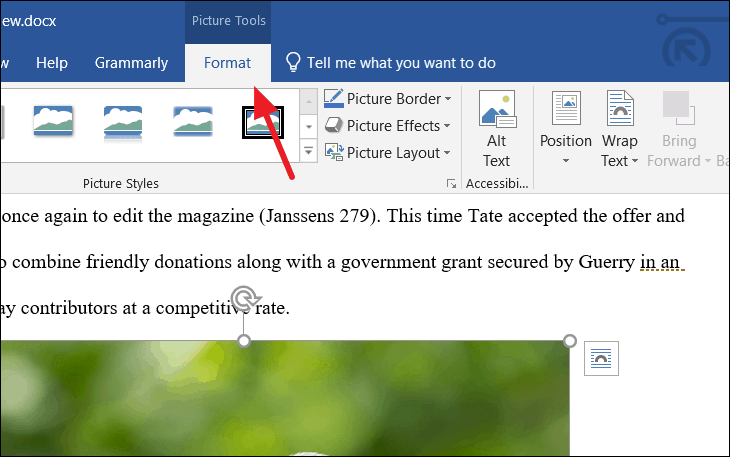
Task: Switch to the Help tab
Action: tap(52, 63)
